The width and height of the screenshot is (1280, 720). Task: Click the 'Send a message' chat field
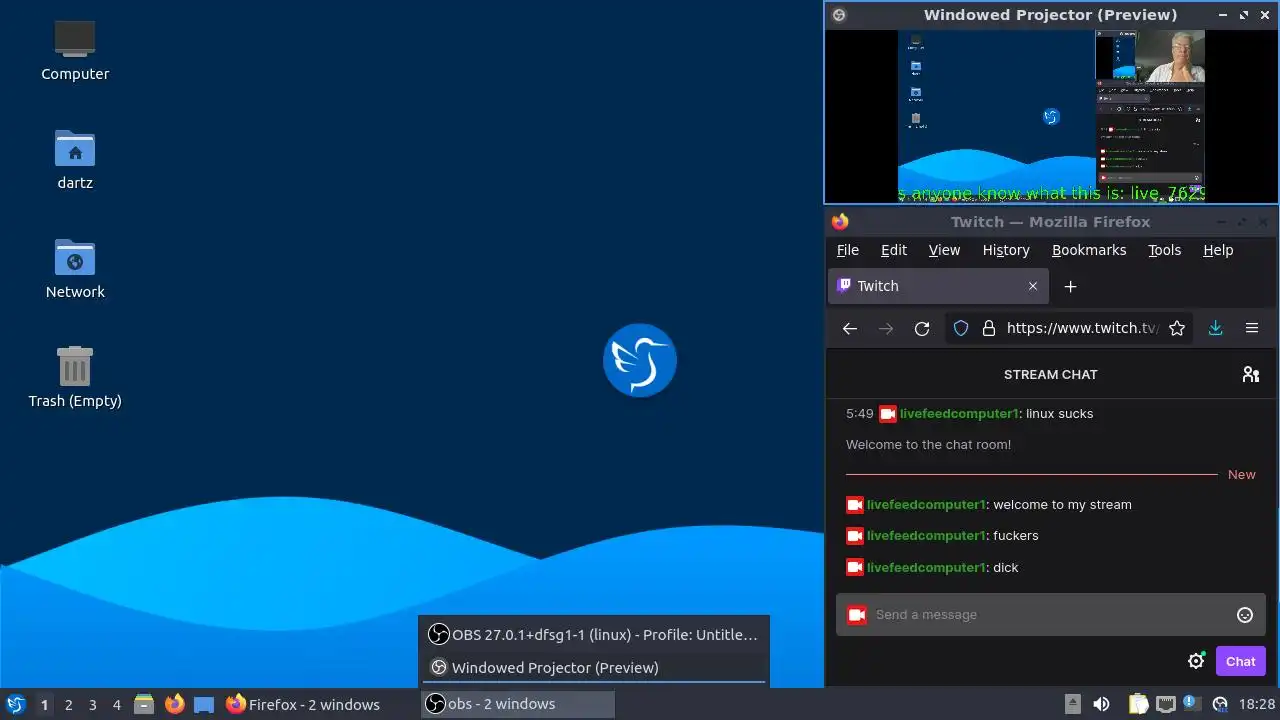click(1050, 615)
